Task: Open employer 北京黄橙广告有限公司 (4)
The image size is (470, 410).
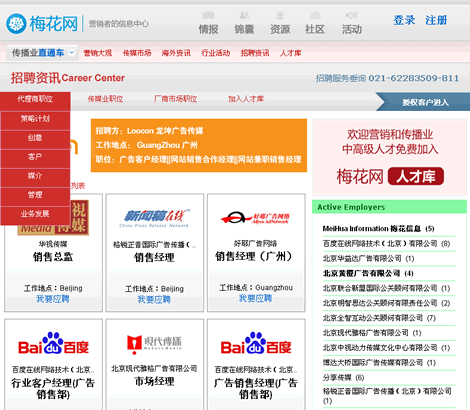Action: (x=368, y=273)
